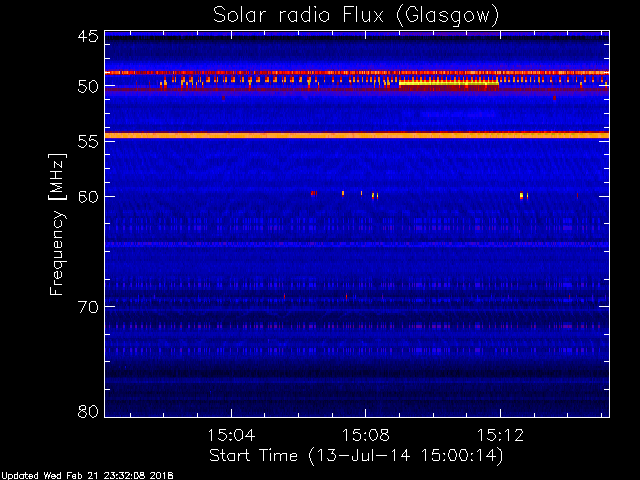Click the thin red line near 49 MHz
The image size is (640, 480).
tap(357, 73)
